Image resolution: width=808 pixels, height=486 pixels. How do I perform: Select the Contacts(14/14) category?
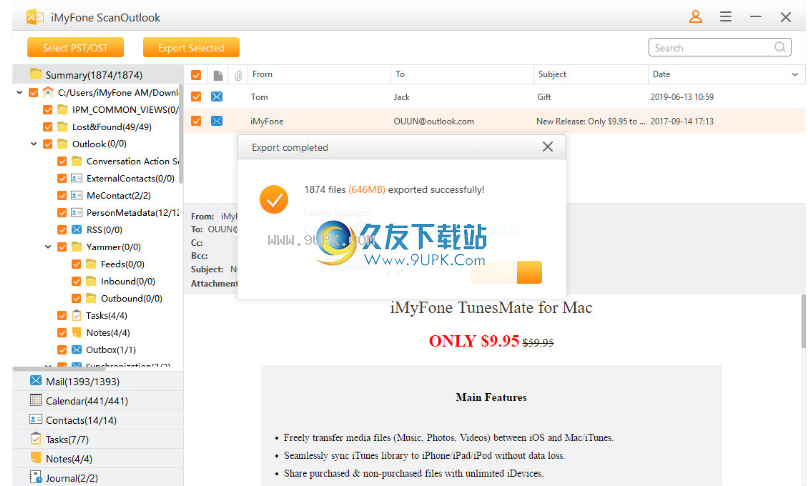pos(98,420)
